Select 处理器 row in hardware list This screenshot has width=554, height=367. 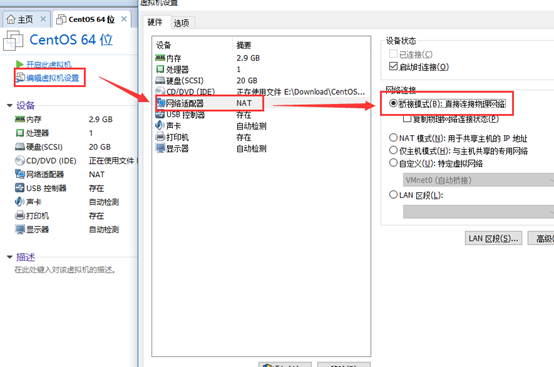[261, 69]
